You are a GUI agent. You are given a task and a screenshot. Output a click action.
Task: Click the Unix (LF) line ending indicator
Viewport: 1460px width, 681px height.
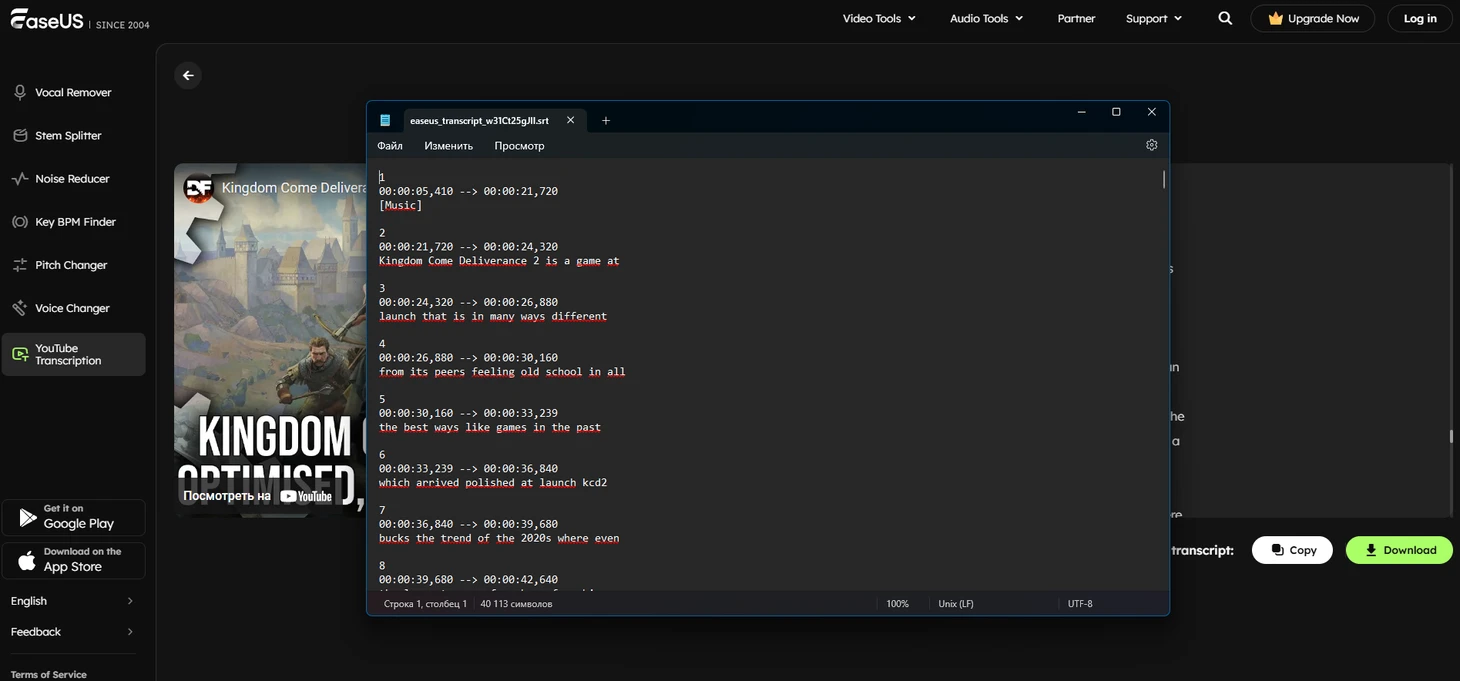[x=956, y=604]
